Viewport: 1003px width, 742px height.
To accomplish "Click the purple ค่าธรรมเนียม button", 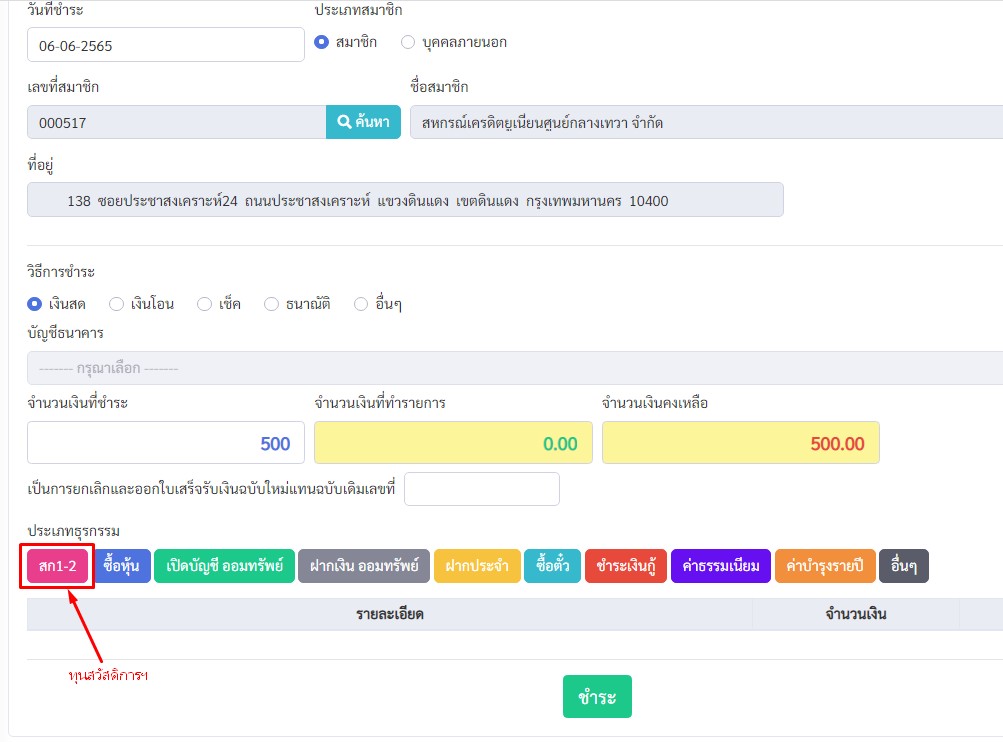I will [x=720, y=566].
